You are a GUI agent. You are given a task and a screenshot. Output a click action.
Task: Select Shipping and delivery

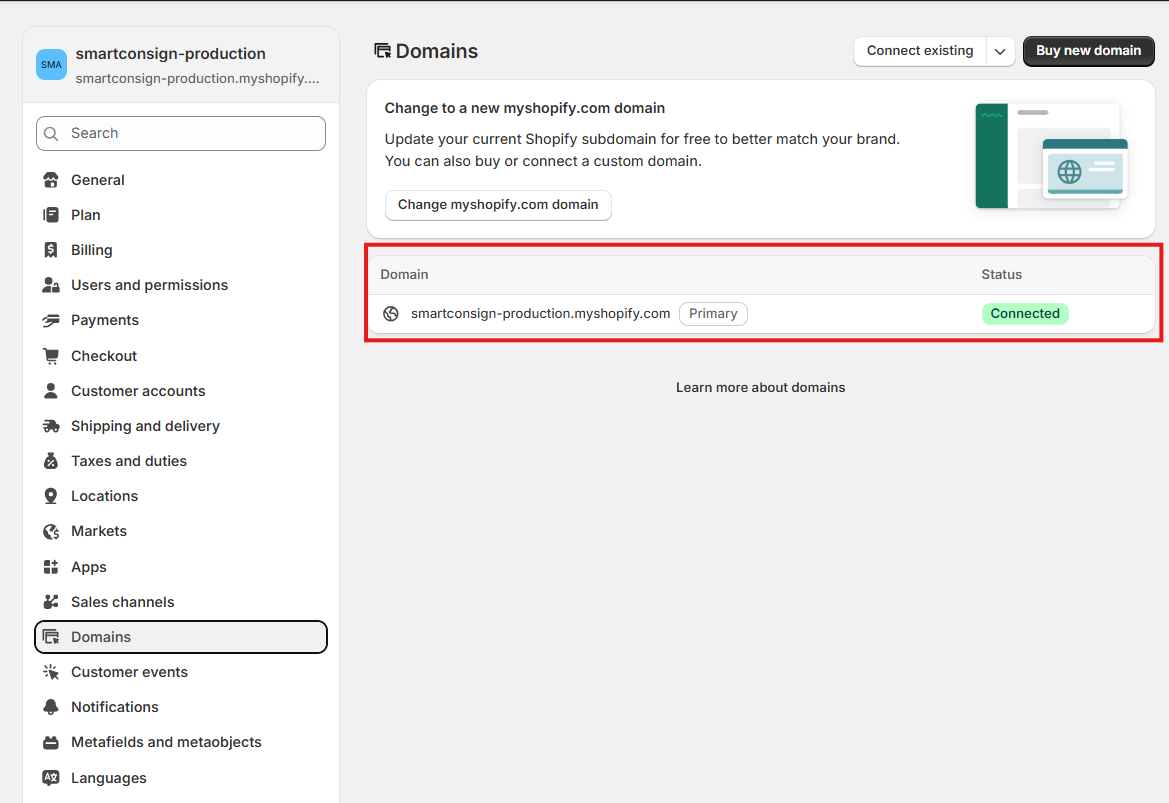point(180,426)
